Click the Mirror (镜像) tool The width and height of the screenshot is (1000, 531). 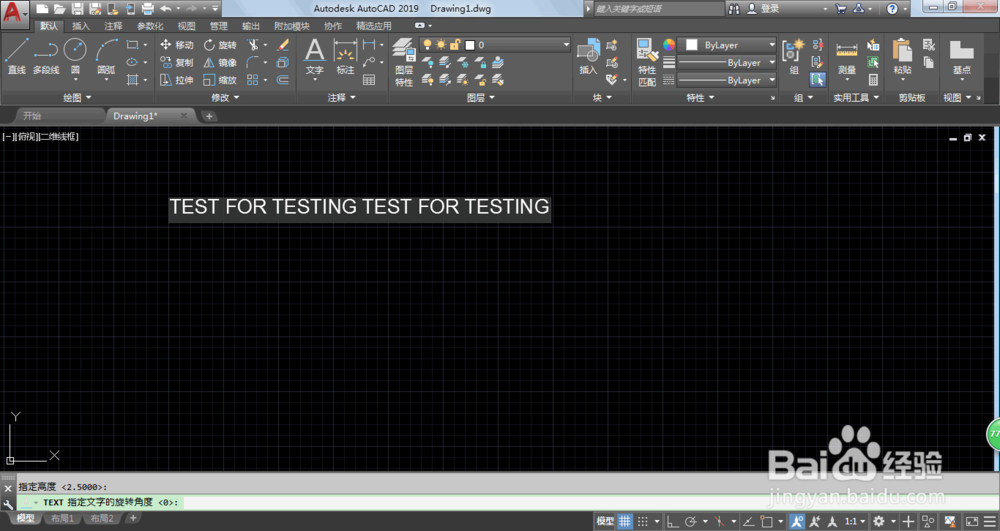(x=220, y=62)
